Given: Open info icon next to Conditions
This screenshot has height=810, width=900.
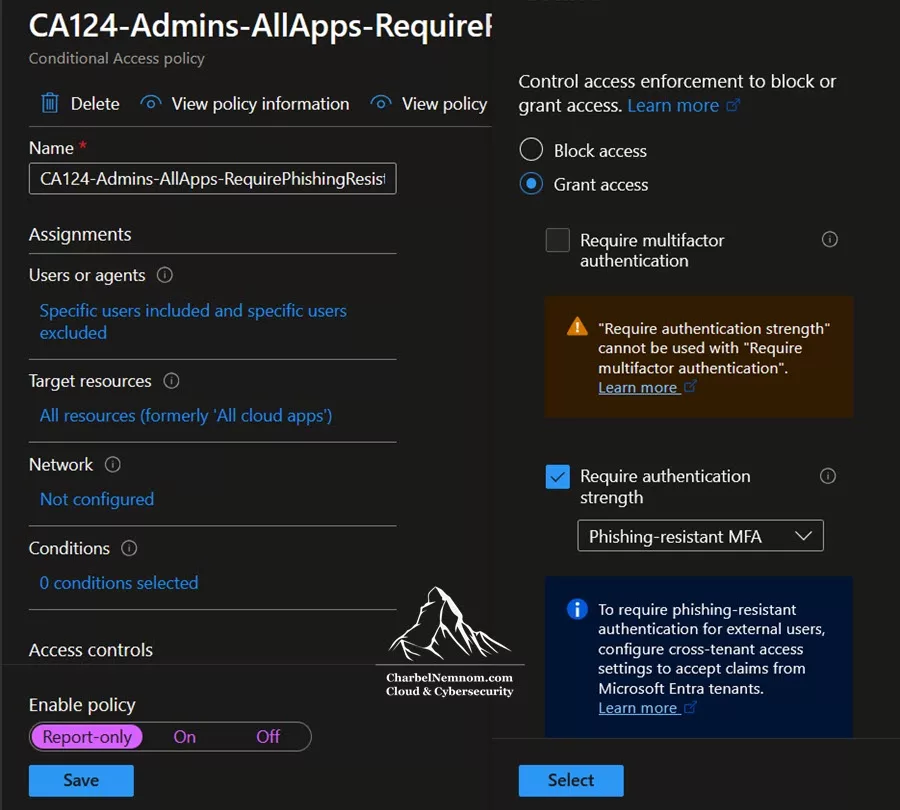Looking at the screenshot, I should (129, 548).
